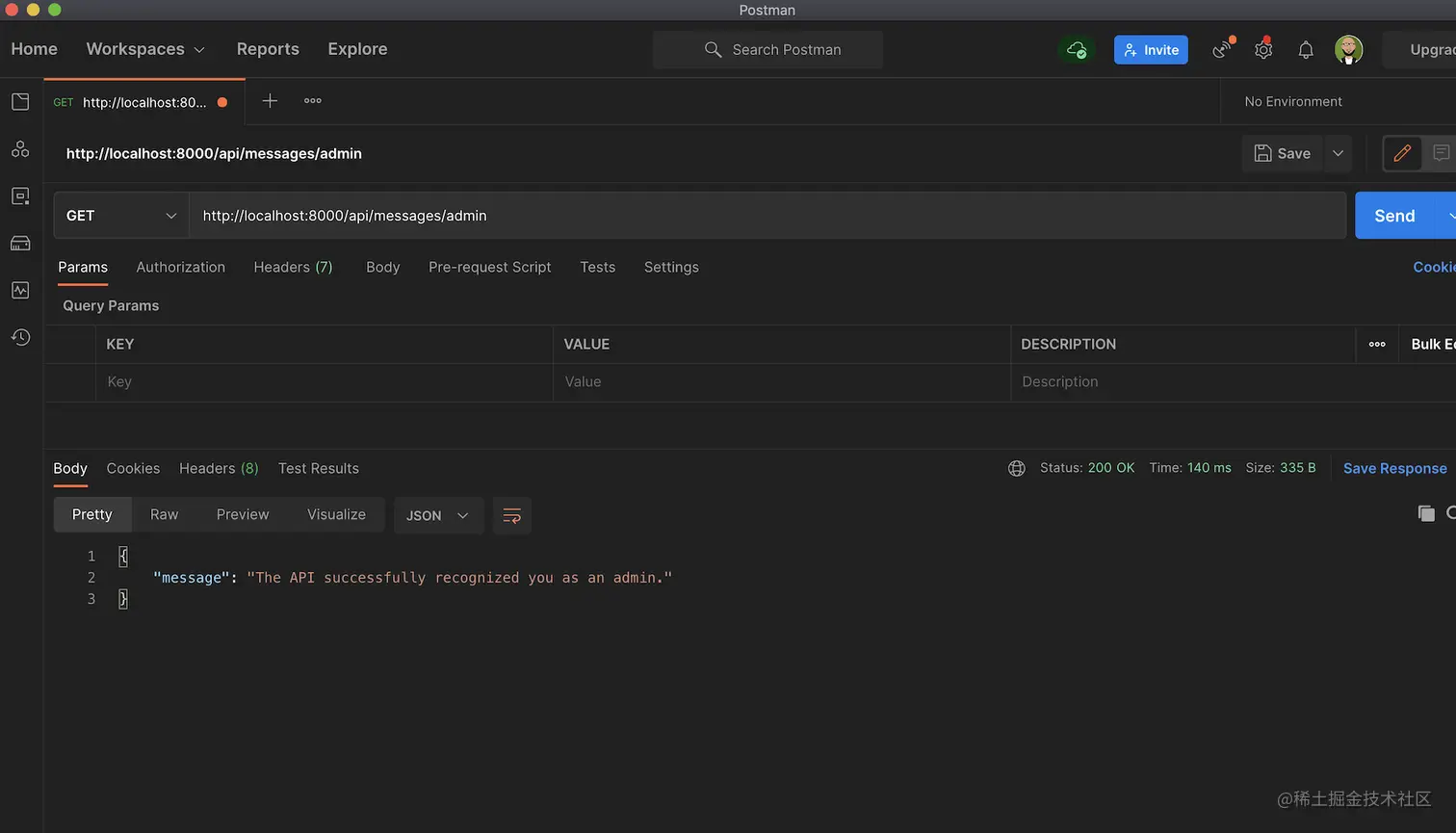1456x833 pixels.
Task: Click Save Response link
Action: (1394, 468)
